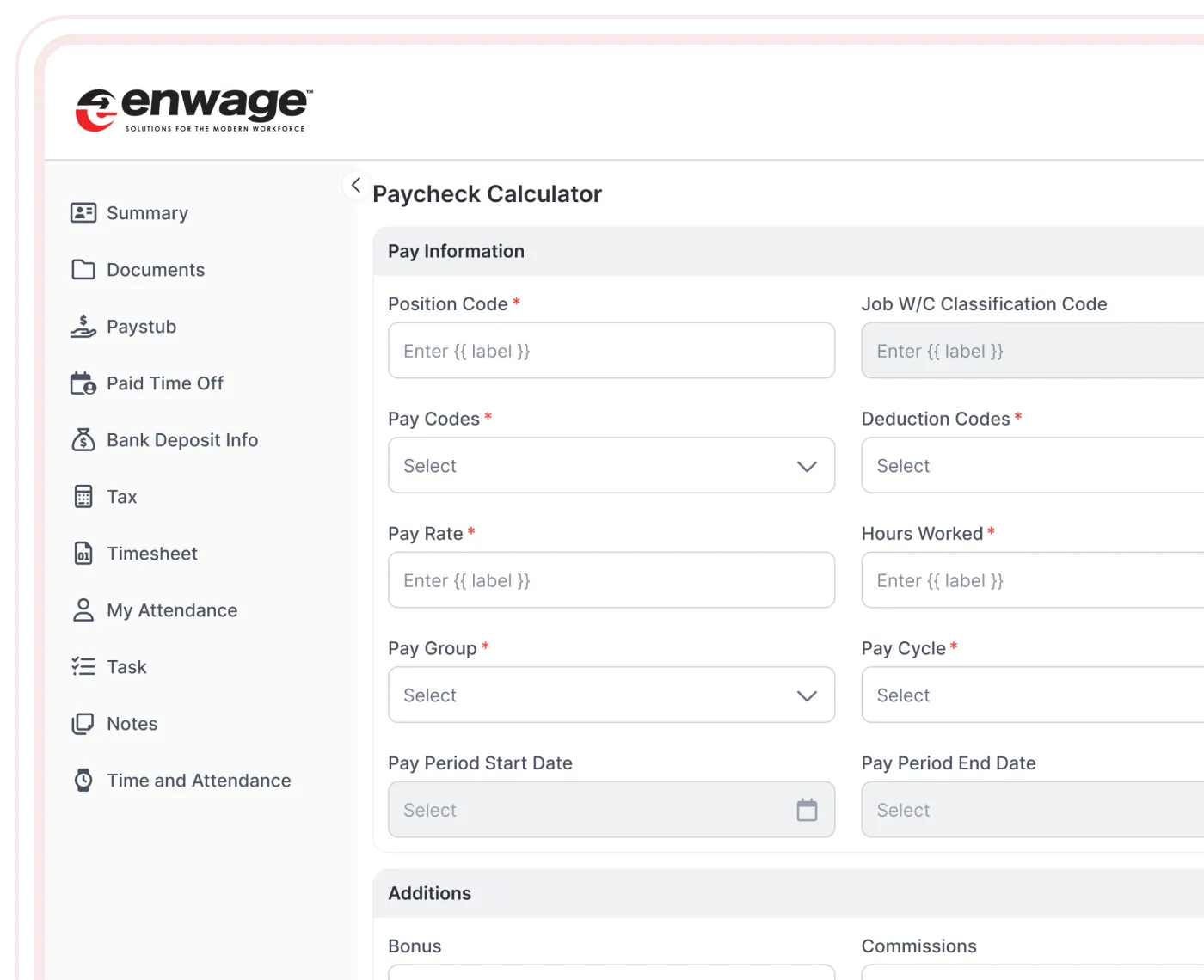Viewport: 1204px width, 980px height.
Task: Select the Paid Time Off calendar icon
Action: (x=83, y=383)
